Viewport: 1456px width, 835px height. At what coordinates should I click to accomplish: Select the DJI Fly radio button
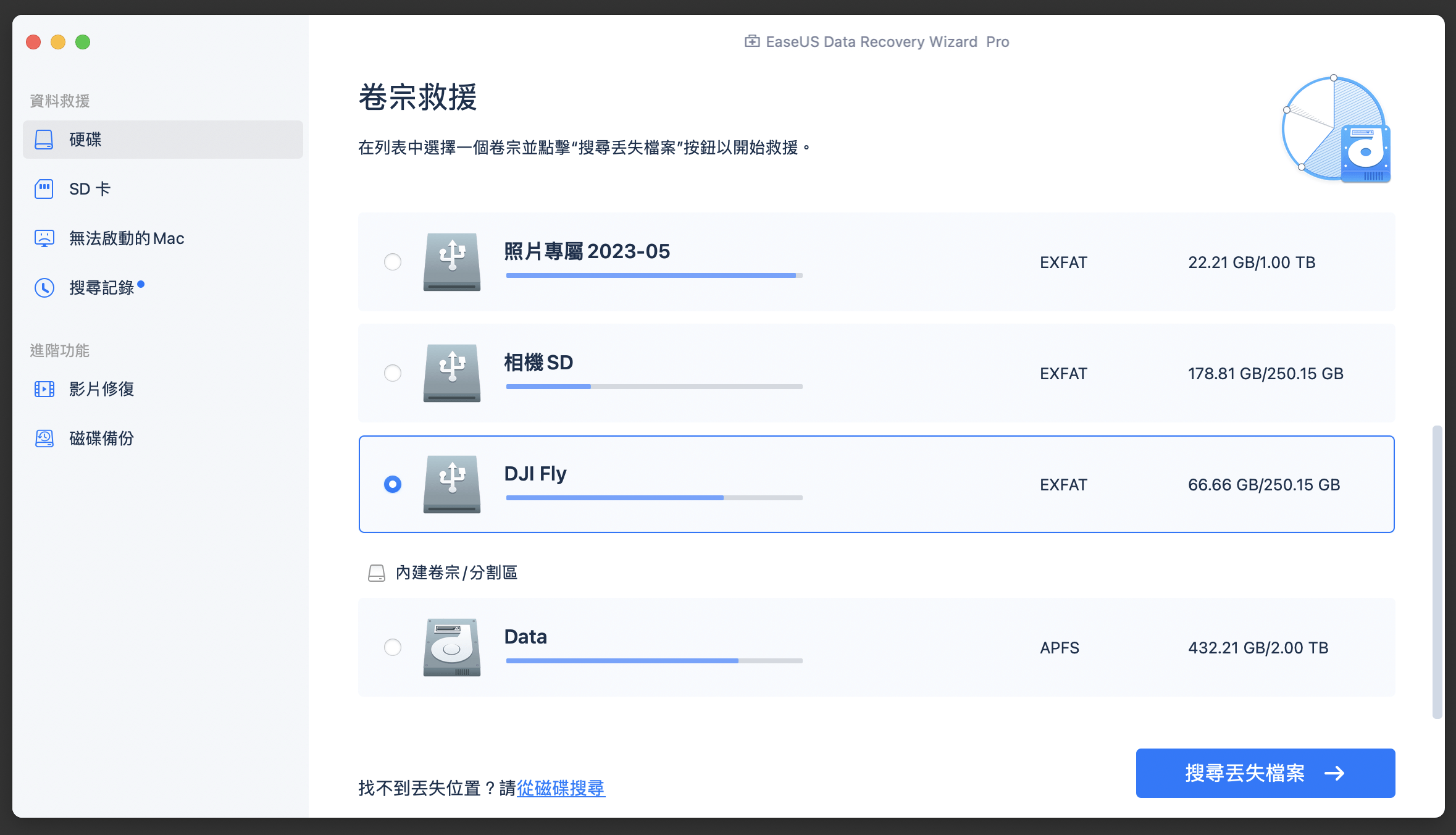coord(393,484)
